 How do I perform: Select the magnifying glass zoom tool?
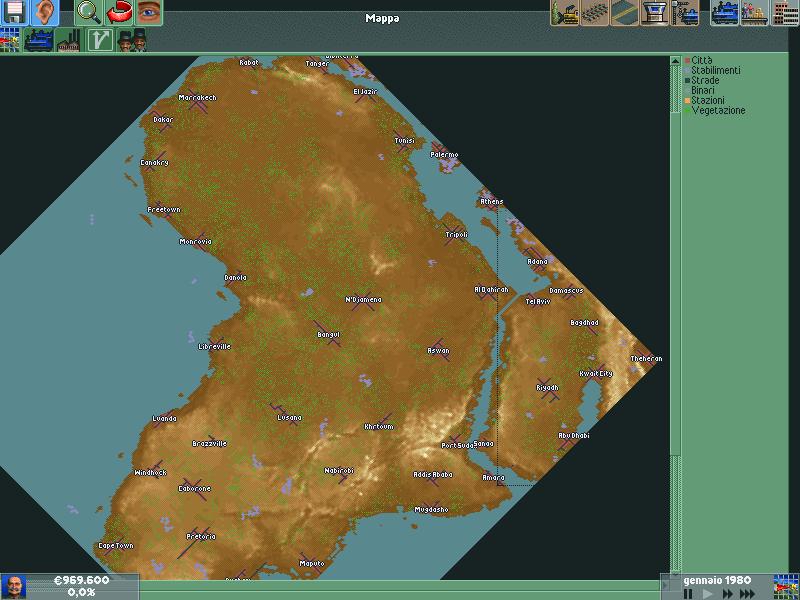pos(89,12)
